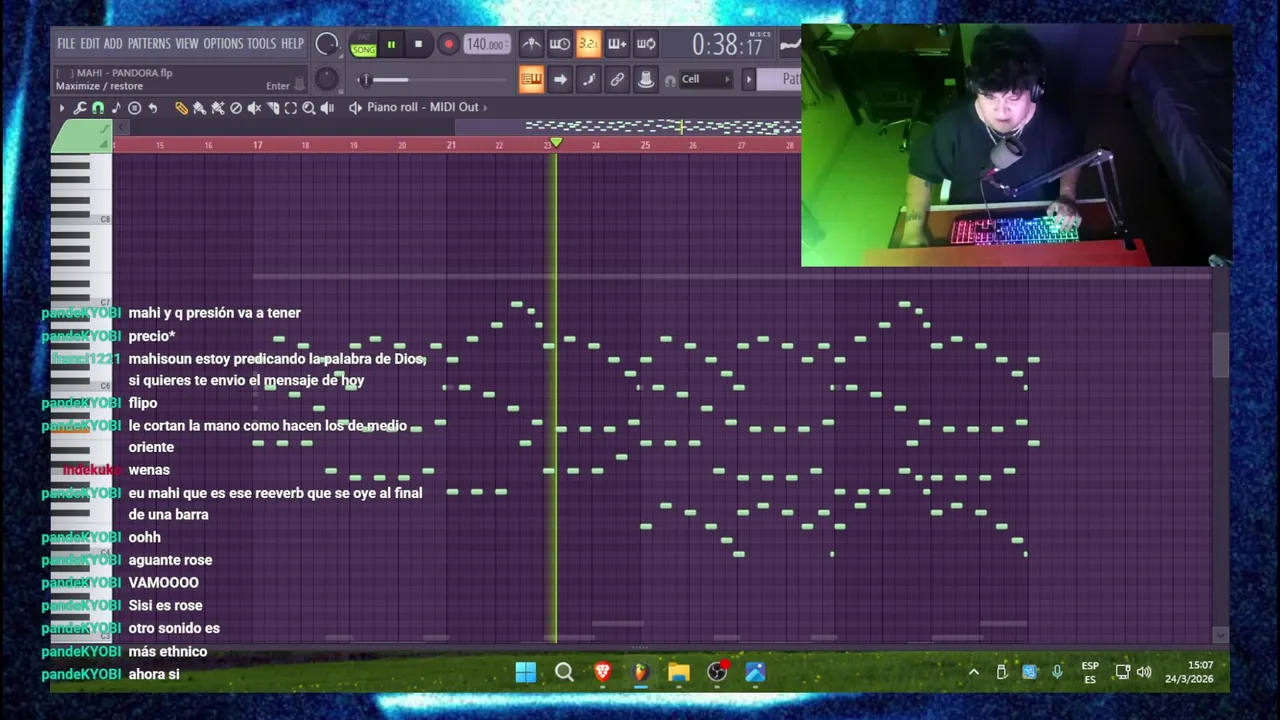Toggle the 3.2.1 recording countdown

click(589, 44)
